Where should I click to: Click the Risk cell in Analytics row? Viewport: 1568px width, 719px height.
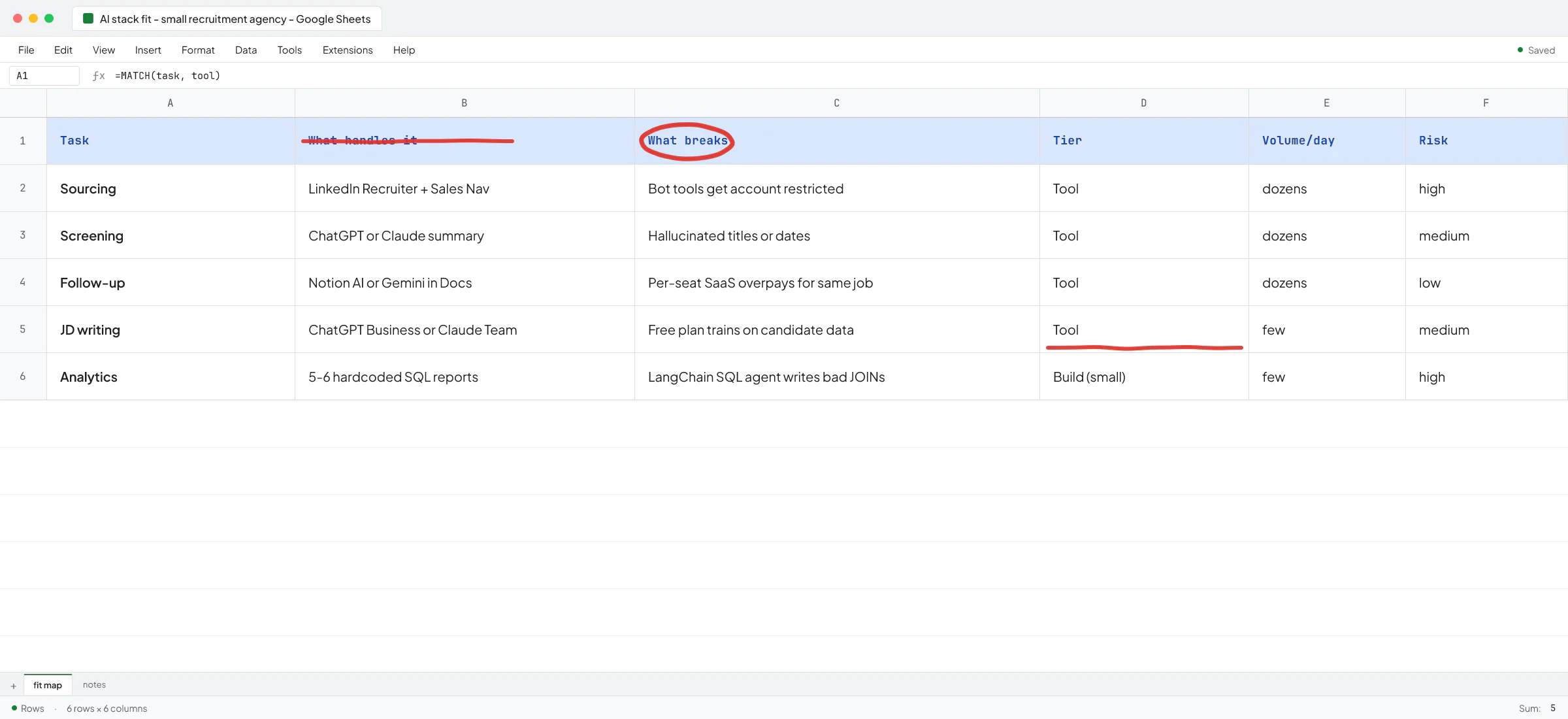tap(1486, 376)
